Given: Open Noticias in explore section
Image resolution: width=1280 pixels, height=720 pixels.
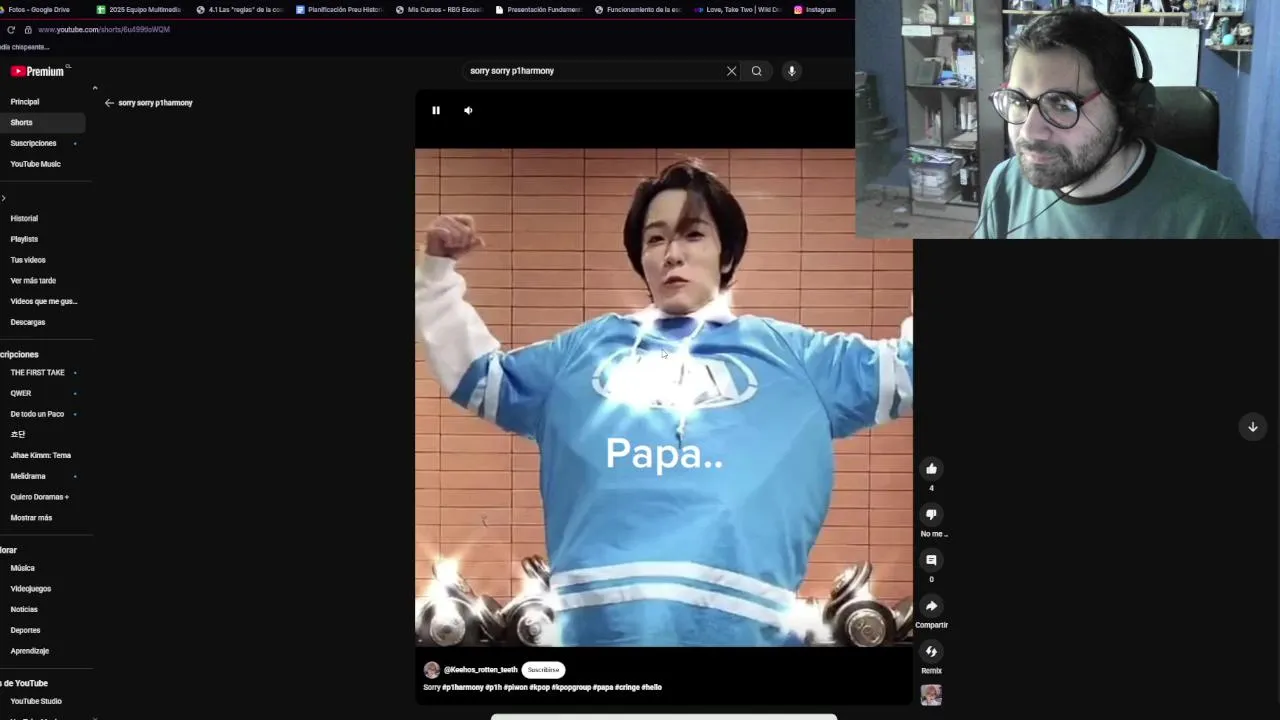Looking at the screenshot, I should (x=24, y=609).
